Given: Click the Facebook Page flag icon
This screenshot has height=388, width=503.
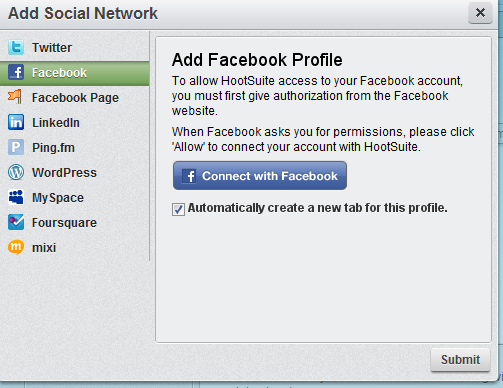Looking at the screenshot, I should point(15,97).
